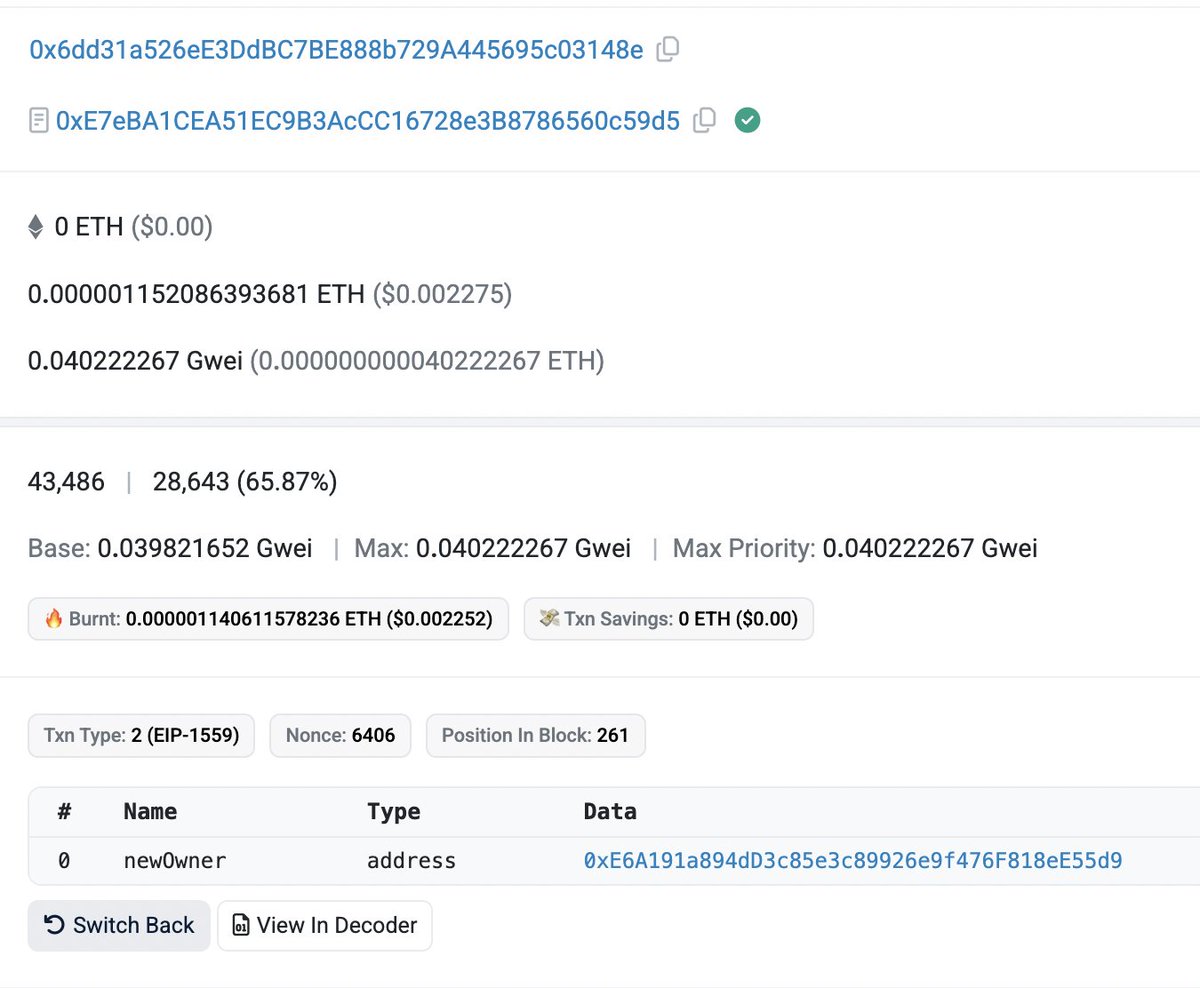Image resolution: width=1200 pixels, height=988 pixels.
Task: Select the ($0.002275) fee dollar value
Action: [442, 294]
